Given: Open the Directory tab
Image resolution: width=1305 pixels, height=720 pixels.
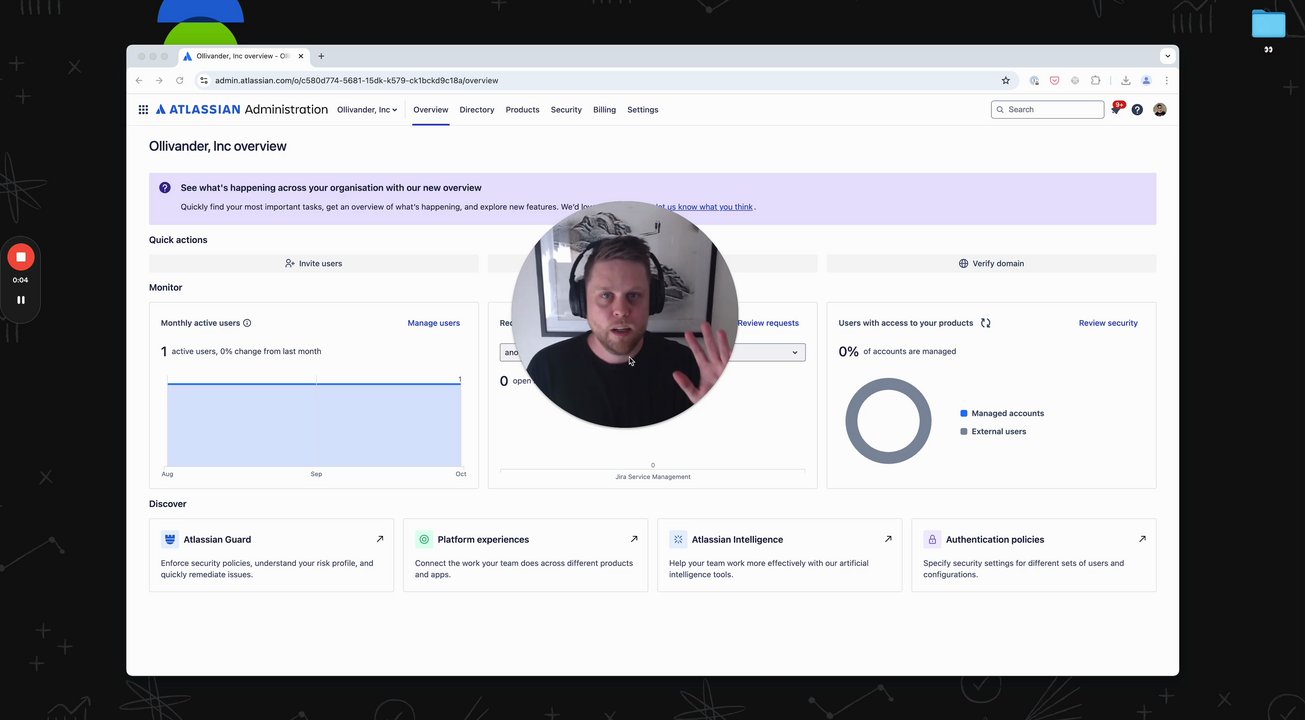Looking at the screenshot, I should pos(477,110).
